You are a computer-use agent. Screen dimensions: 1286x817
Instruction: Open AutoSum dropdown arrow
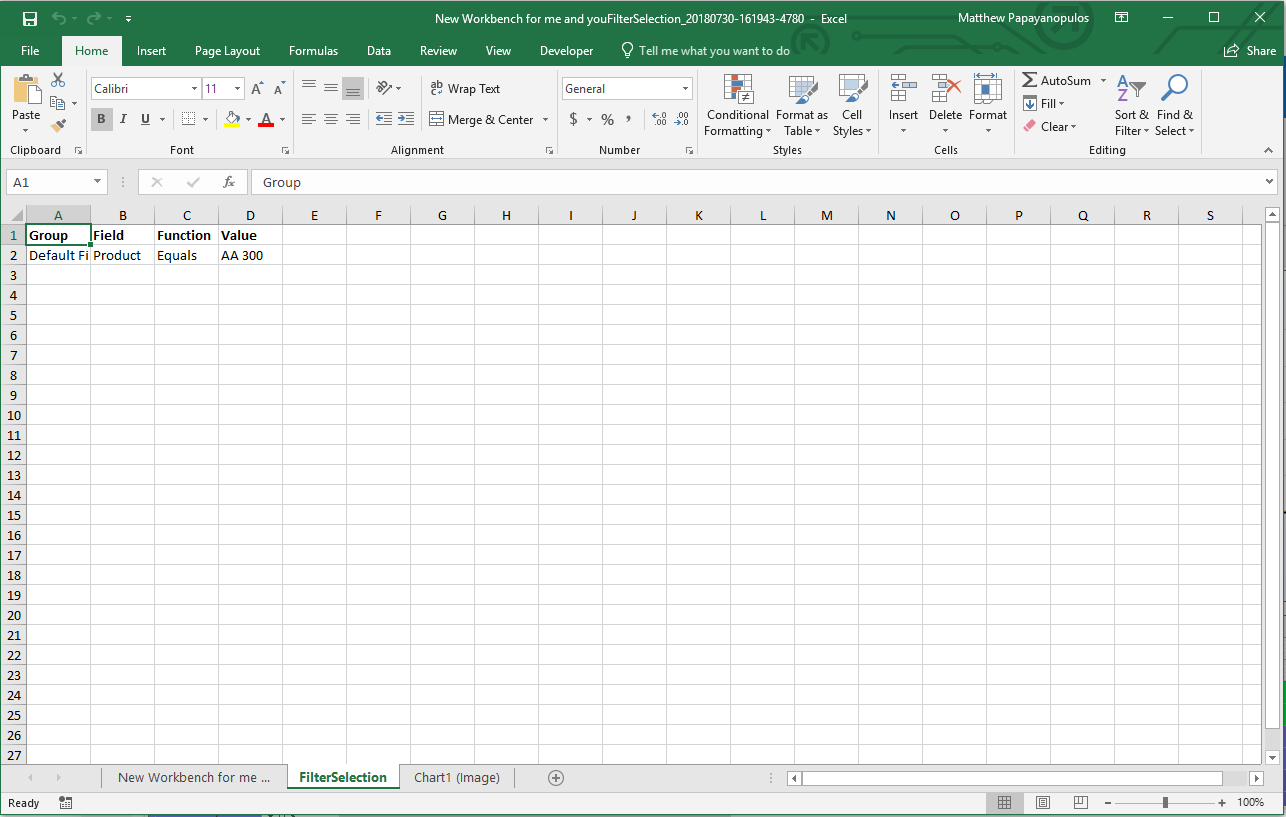point(1103,80)
